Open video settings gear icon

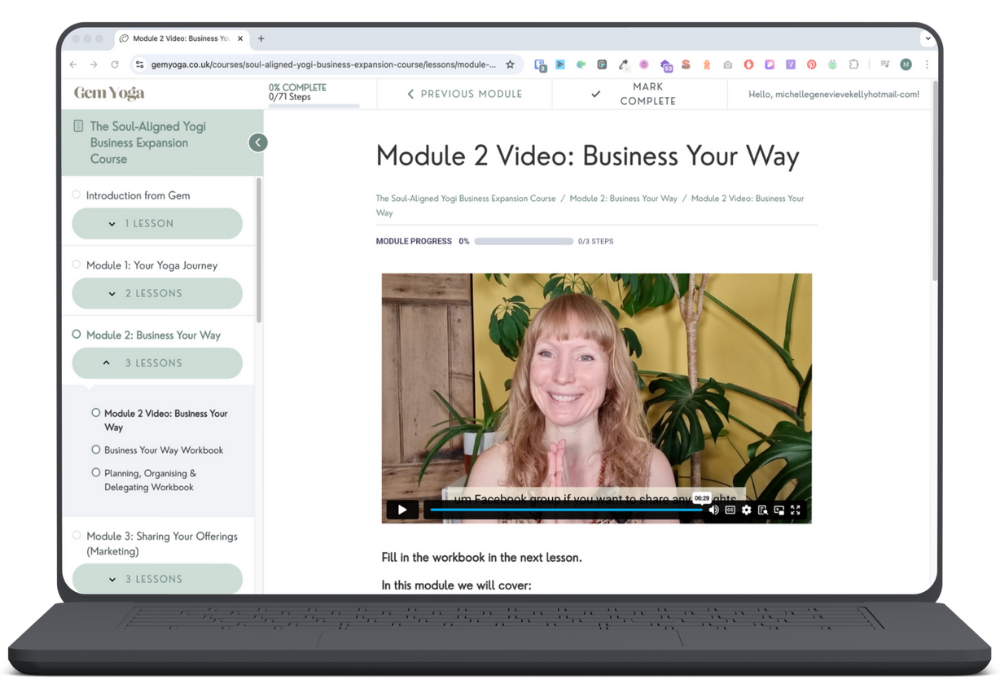click(x=746, y=510)
